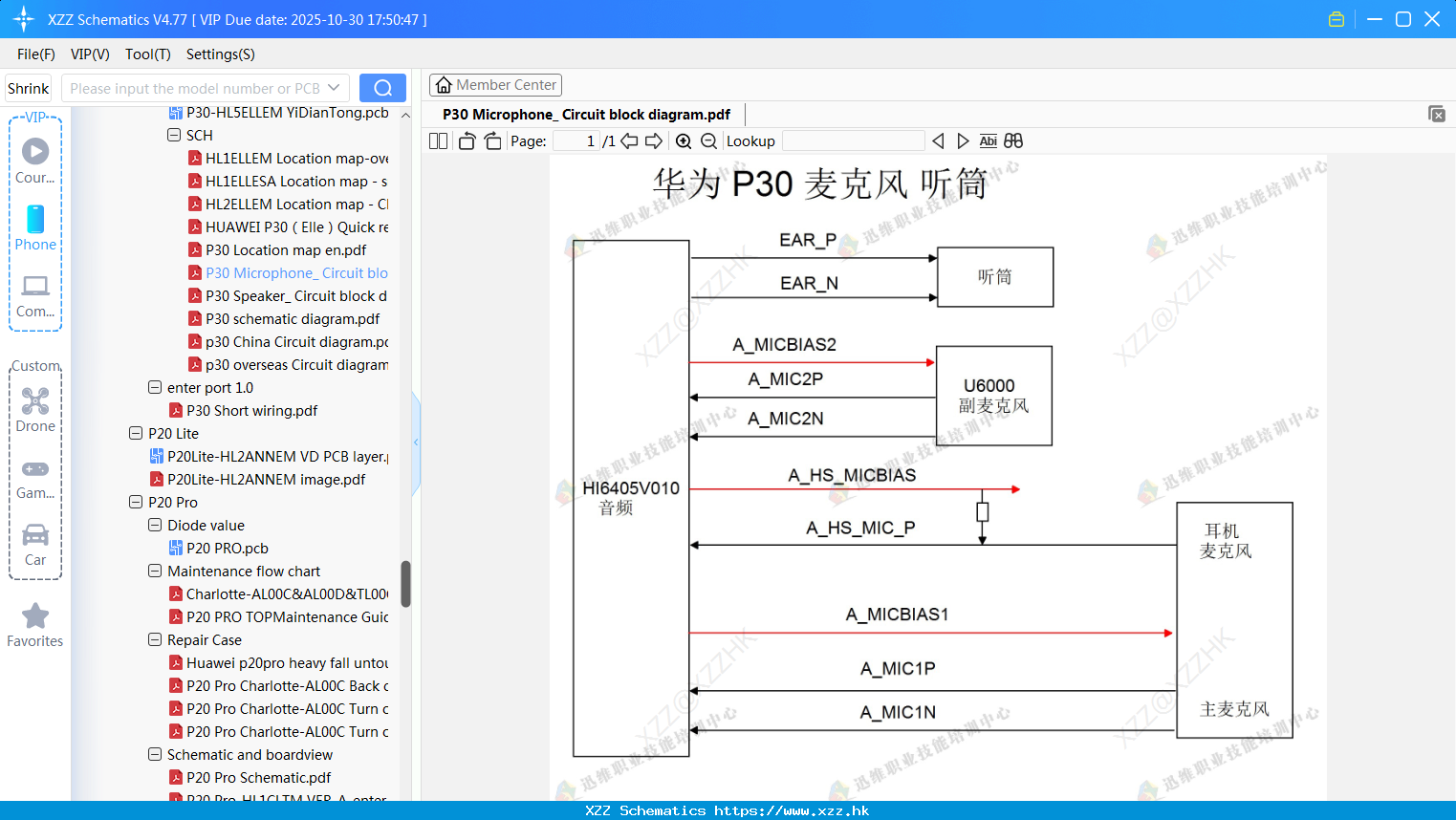Screen dimensions: 1456x820
Task: Collapse the SCH folder
Action: (174, 136)
